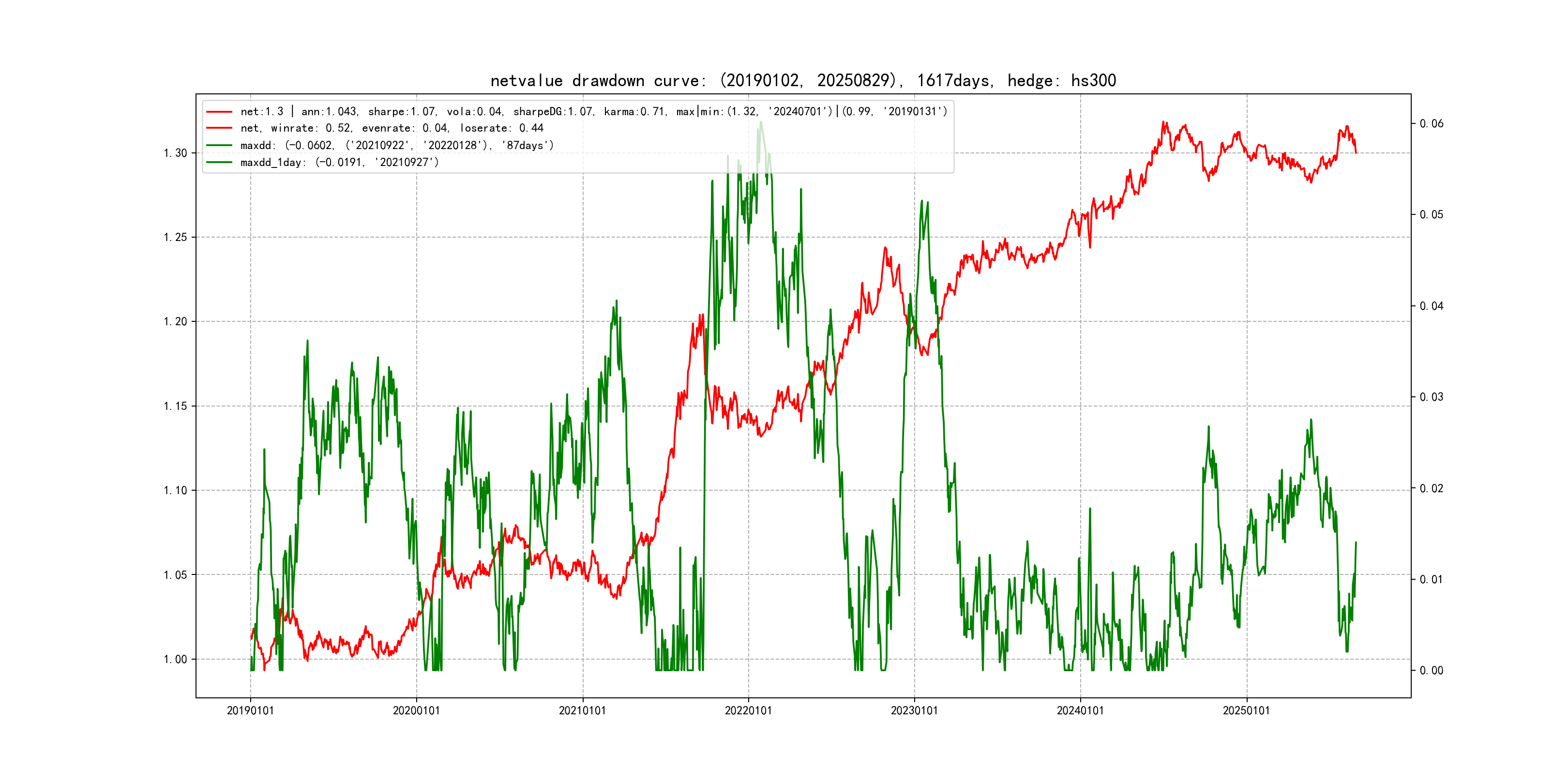
Task: Click the 0.03 right axis tick label
Action: 1431,397
